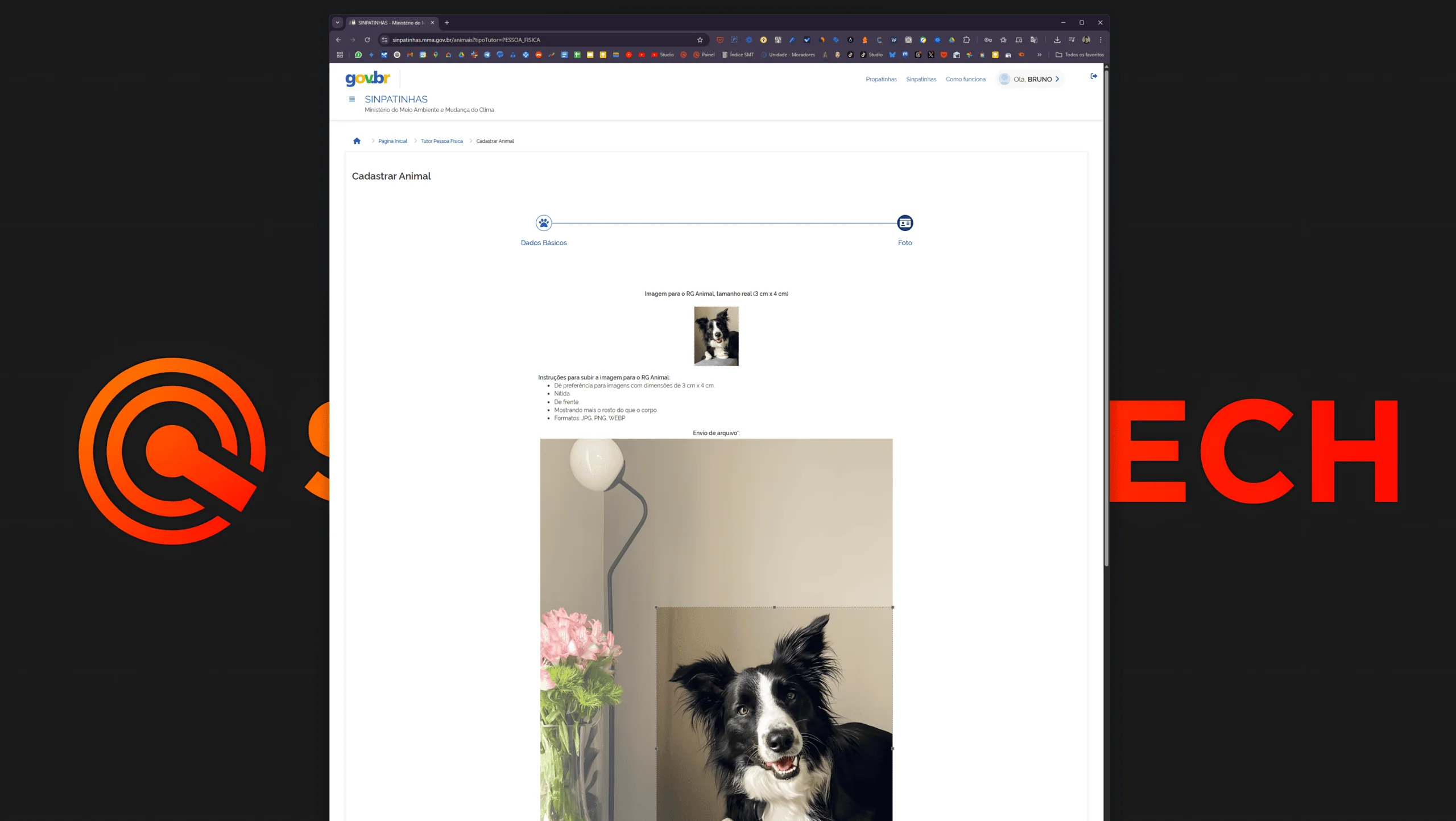
Task: Open the Propatinhas menu item
Action: pos(881,79)
